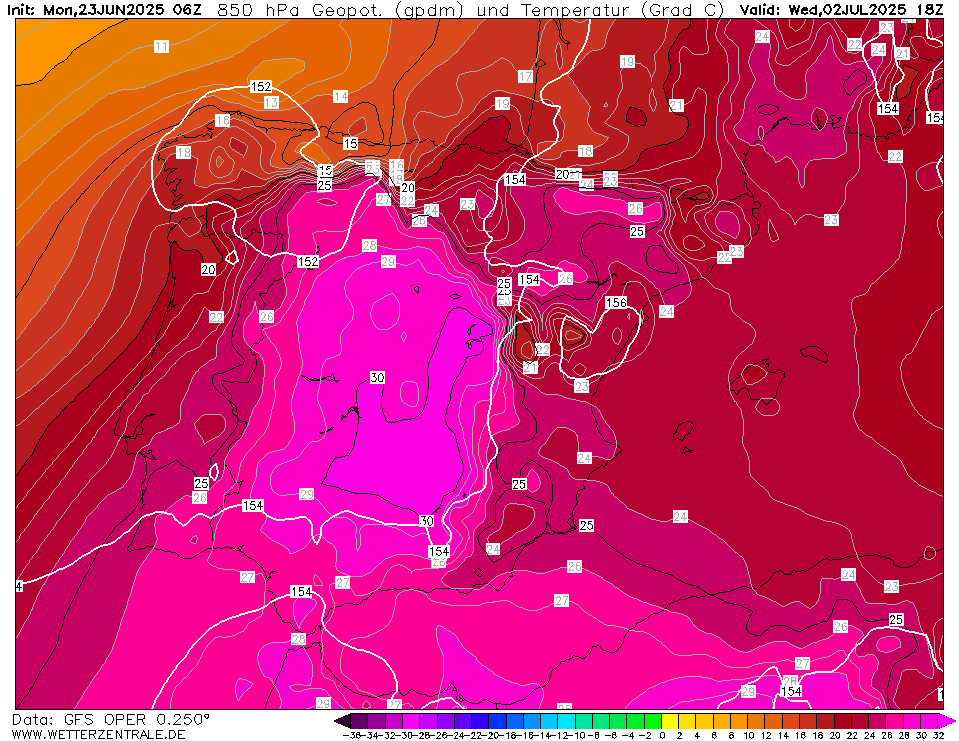
Task: Pick the scale swatch between -30 and -28
Action: [x=411, y=721]
